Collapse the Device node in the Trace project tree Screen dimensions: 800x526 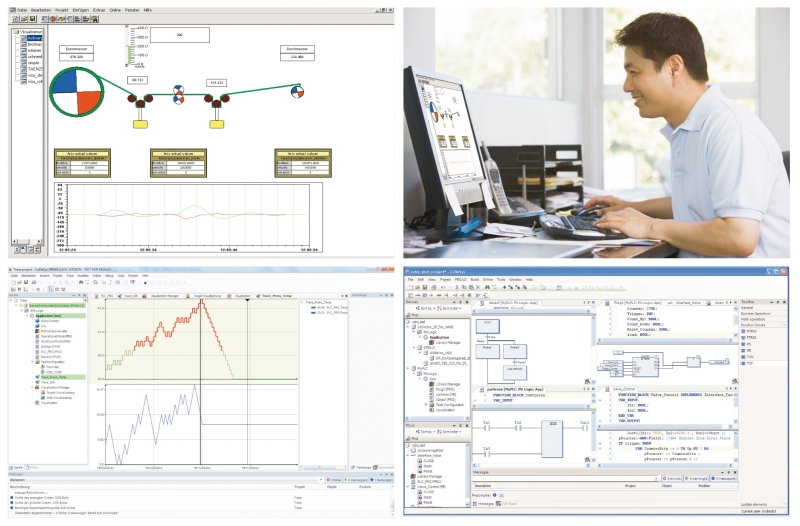16,306
